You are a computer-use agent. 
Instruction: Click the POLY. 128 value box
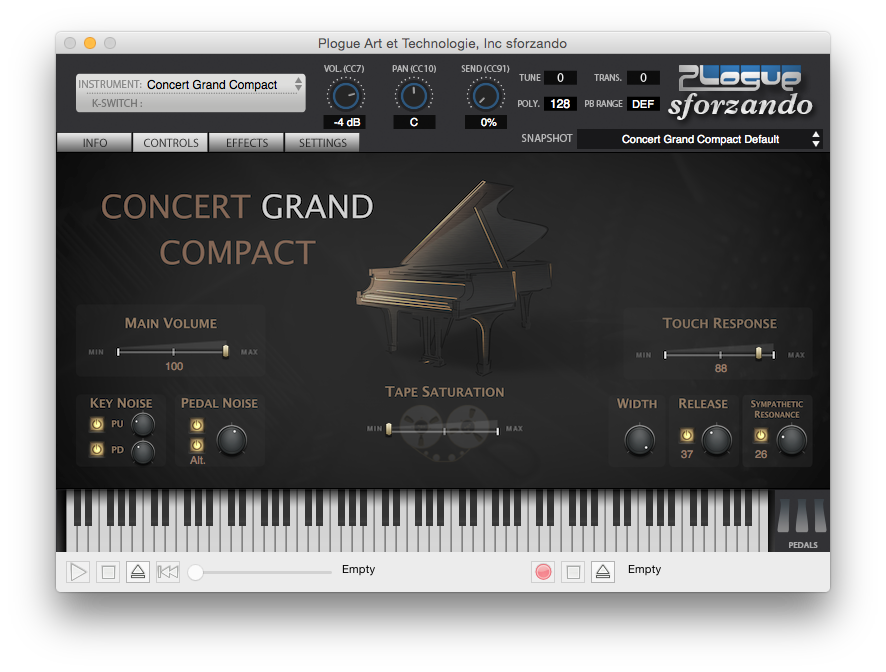560,103
